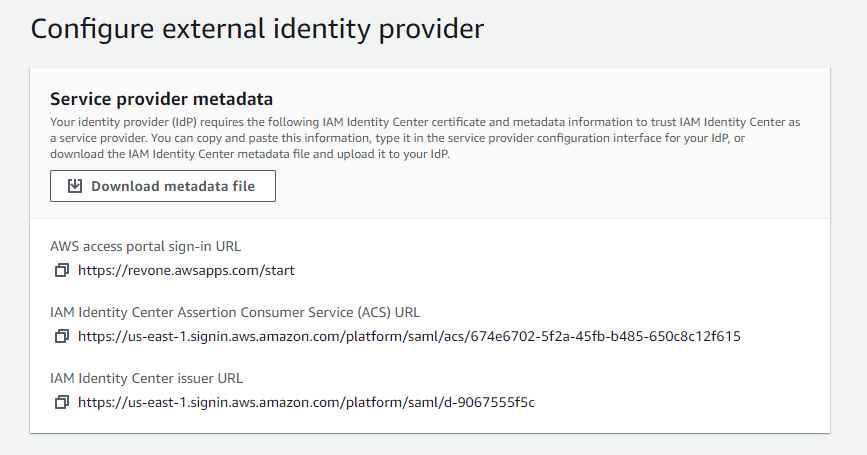867x455 pixels.
Task: Click the identity provider description paragraph
Action: tap(425, 138)
